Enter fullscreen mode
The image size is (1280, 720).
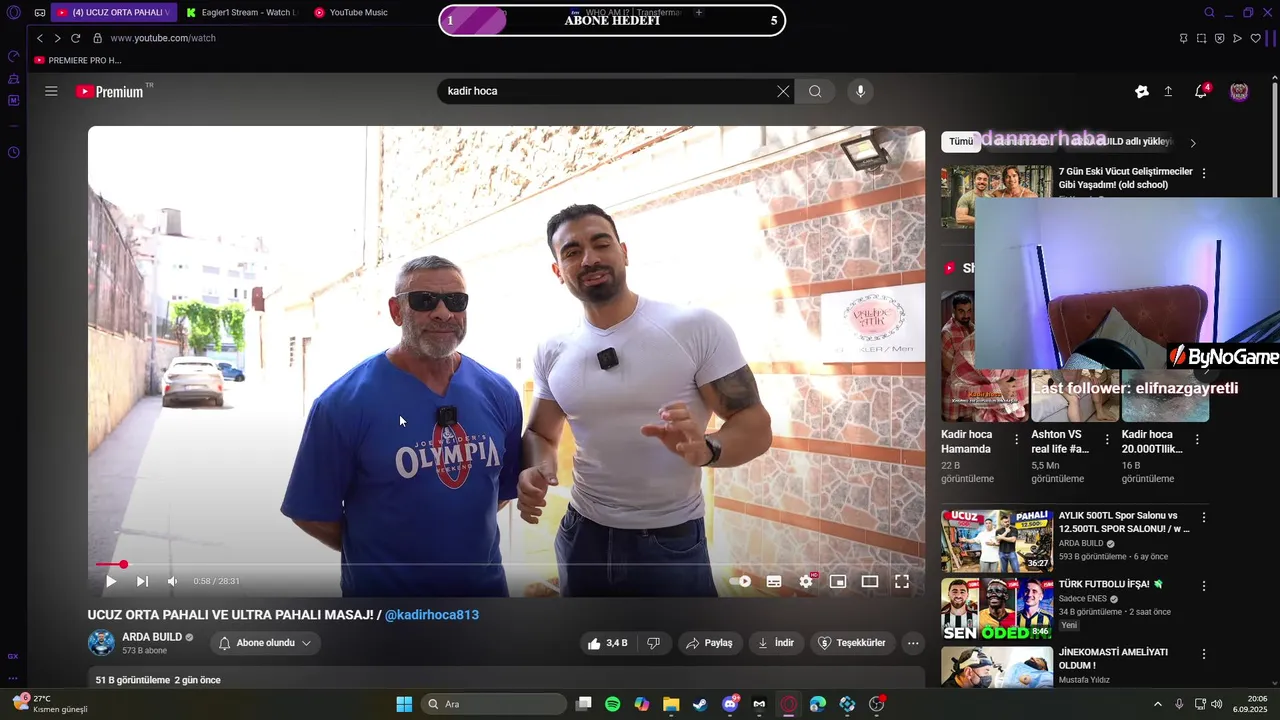coord(901,581)
